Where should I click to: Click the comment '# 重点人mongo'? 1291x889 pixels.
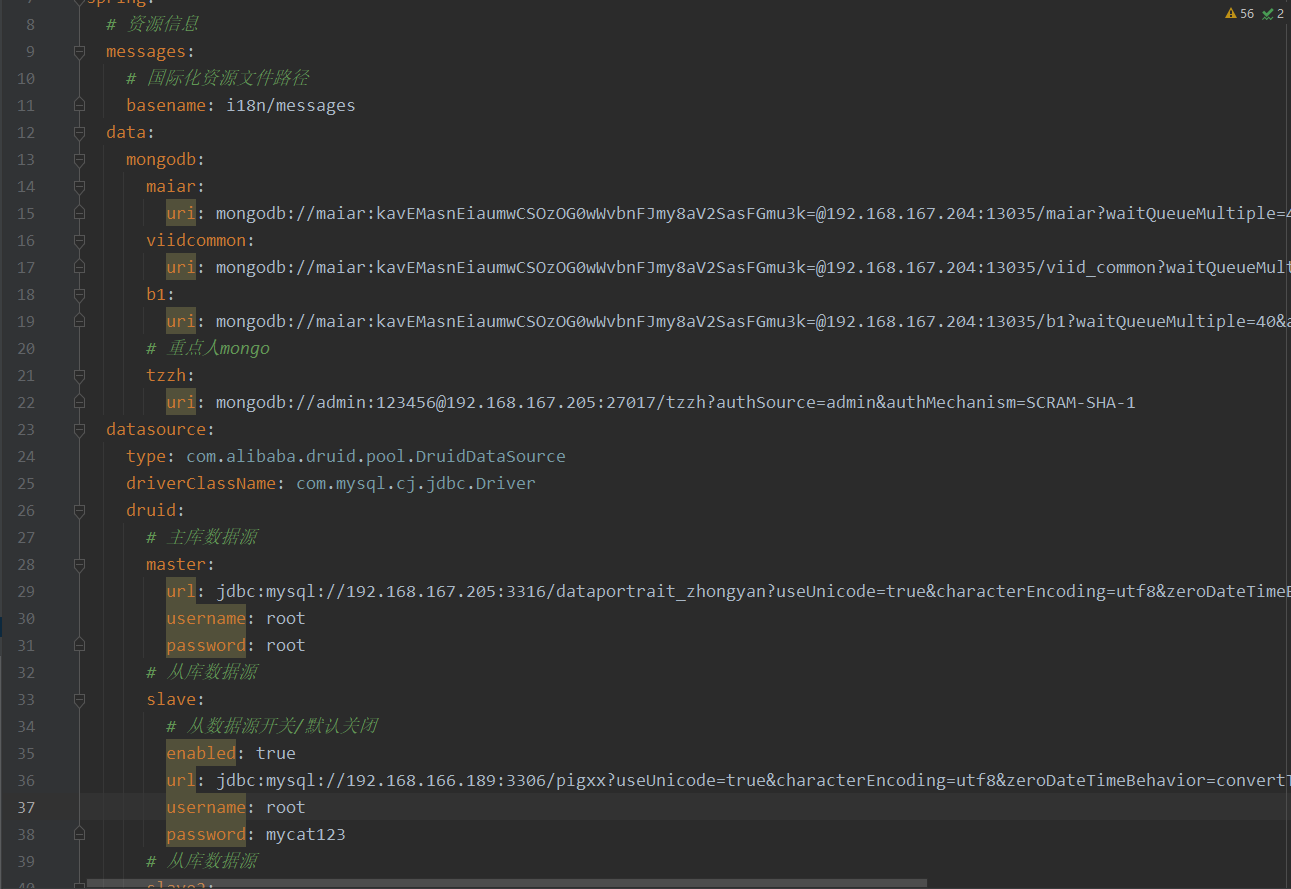[x=208, y=349]
